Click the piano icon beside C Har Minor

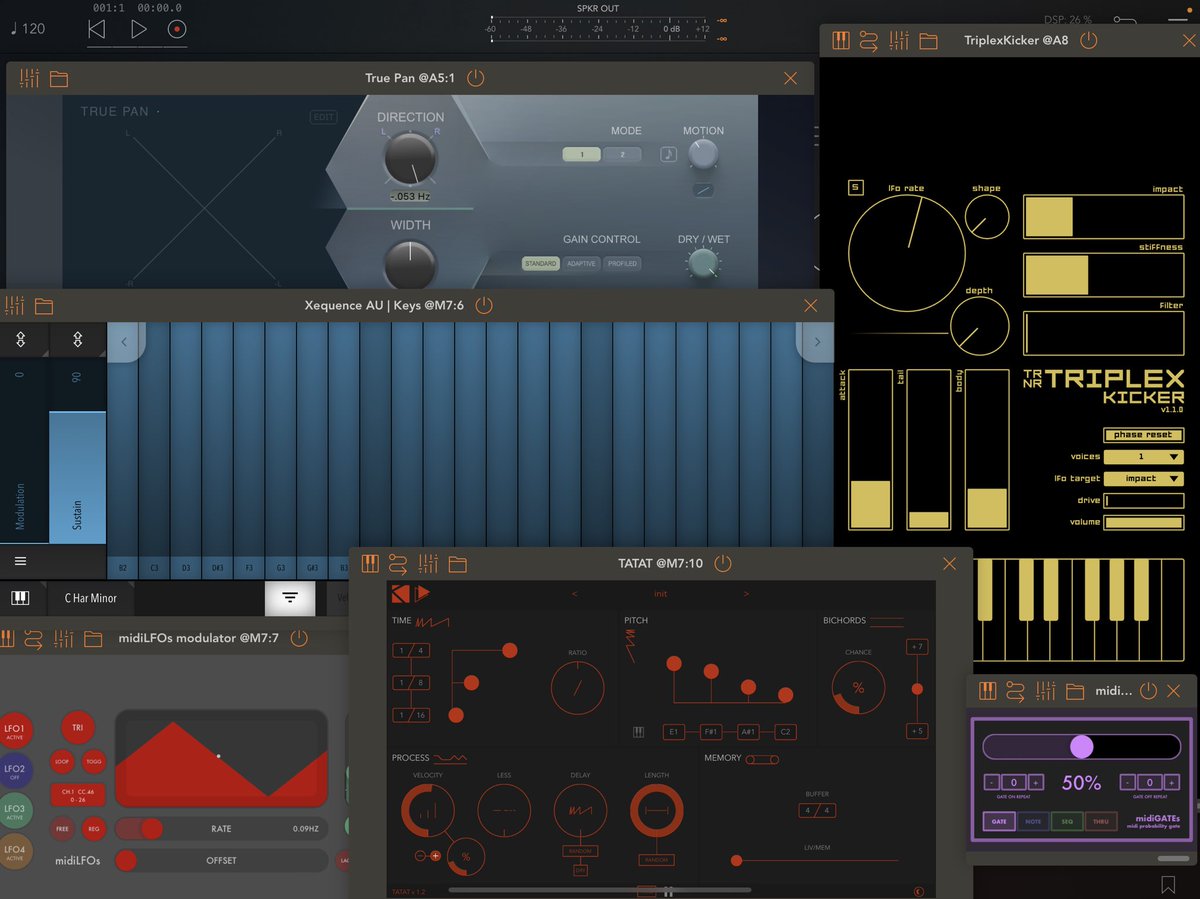coord(21,598)
